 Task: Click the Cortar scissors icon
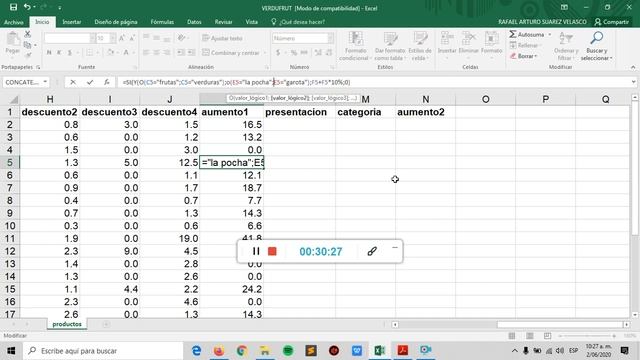coord(28,34)
